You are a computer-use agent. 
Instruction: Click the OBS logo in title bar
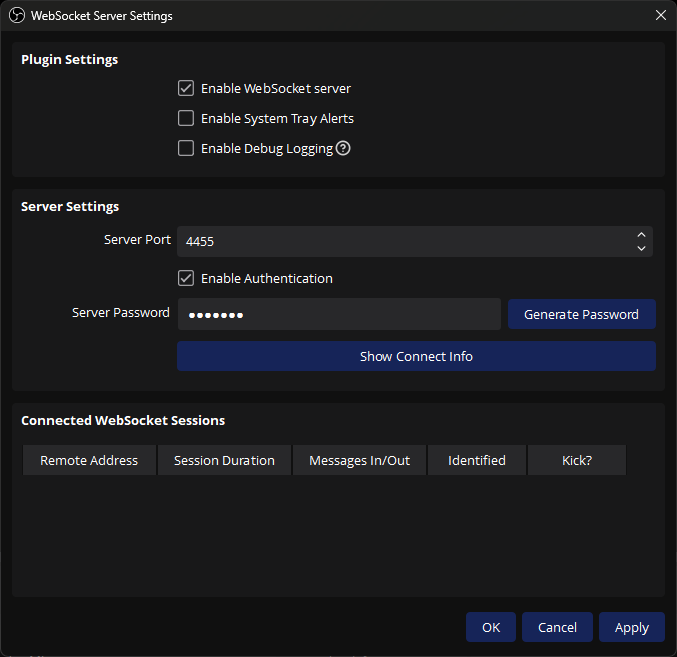pos(17,15)
